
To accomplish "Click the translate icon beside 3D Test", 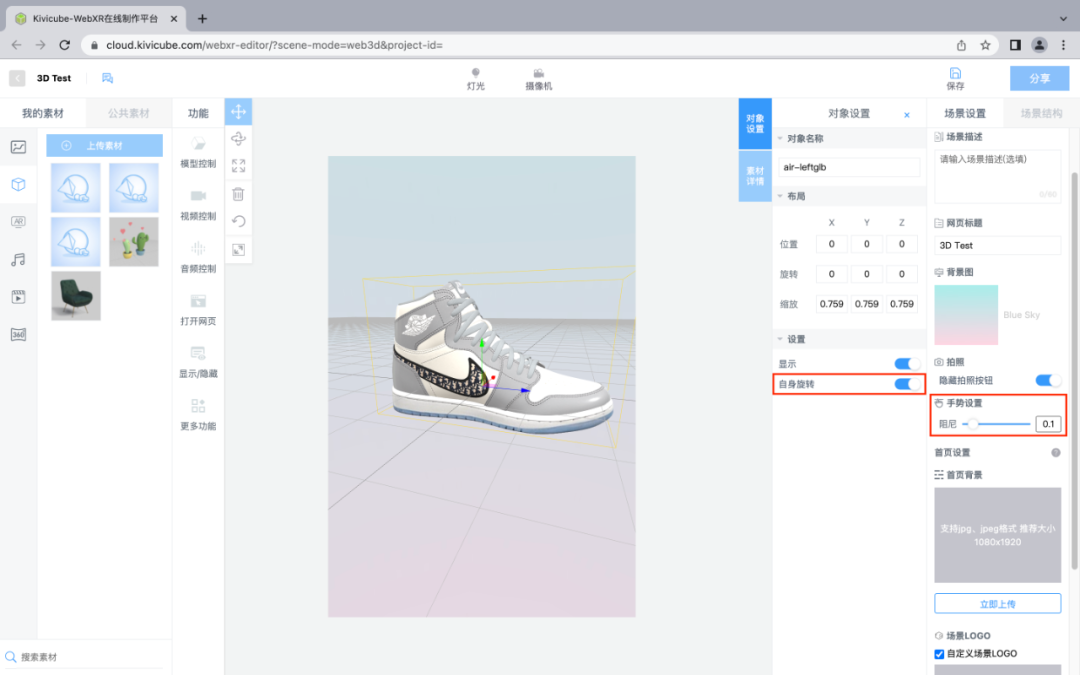I will tap(107, 78).
